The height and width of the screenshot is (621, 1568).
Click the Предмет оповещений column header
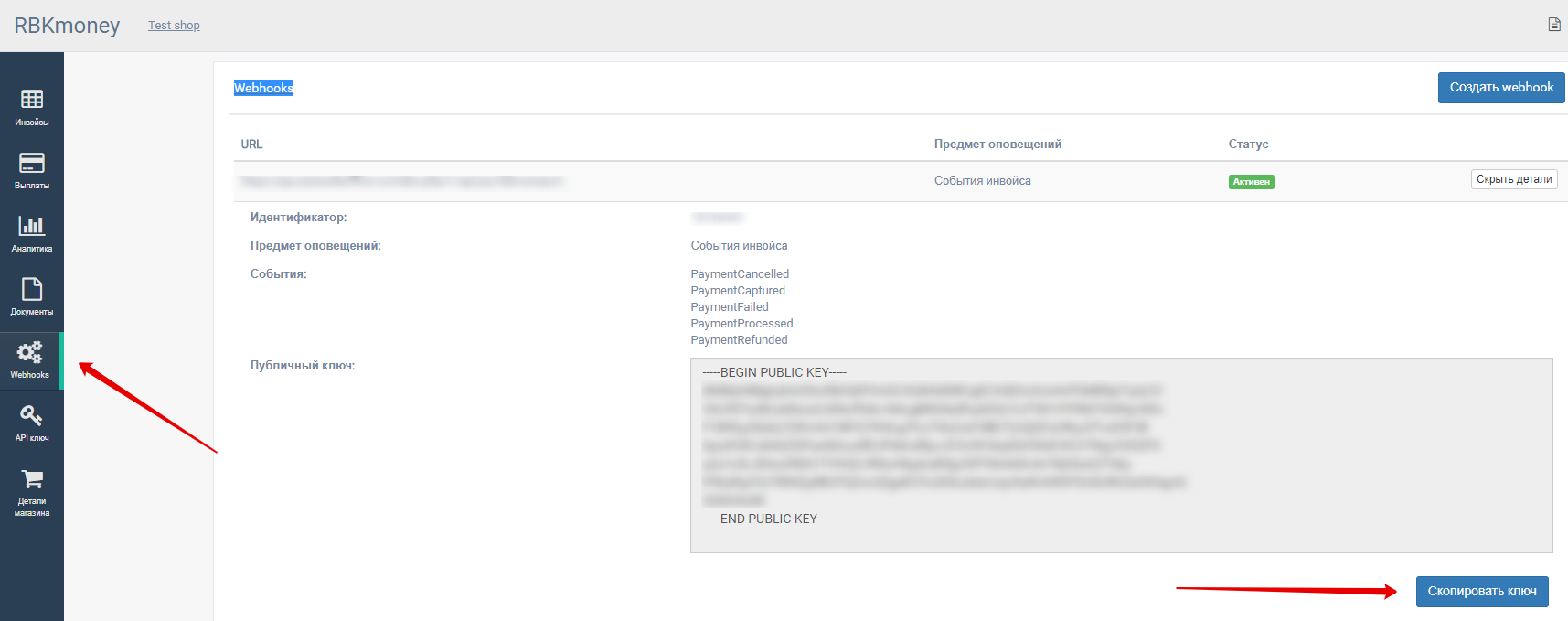click(997, 145)
